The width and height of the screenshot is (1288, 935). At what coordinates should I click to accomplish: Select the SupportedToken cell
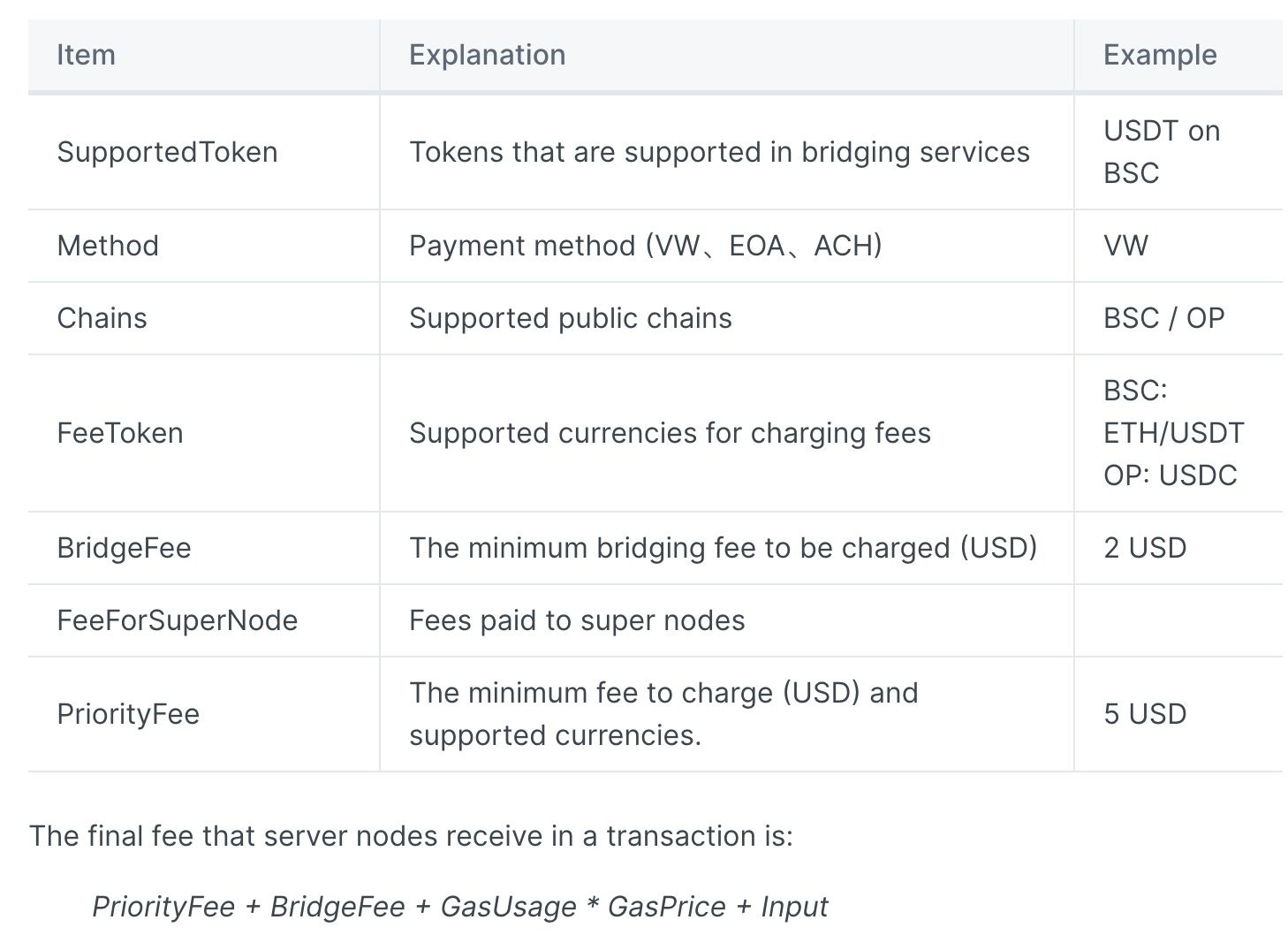click(x=167, y=152)
